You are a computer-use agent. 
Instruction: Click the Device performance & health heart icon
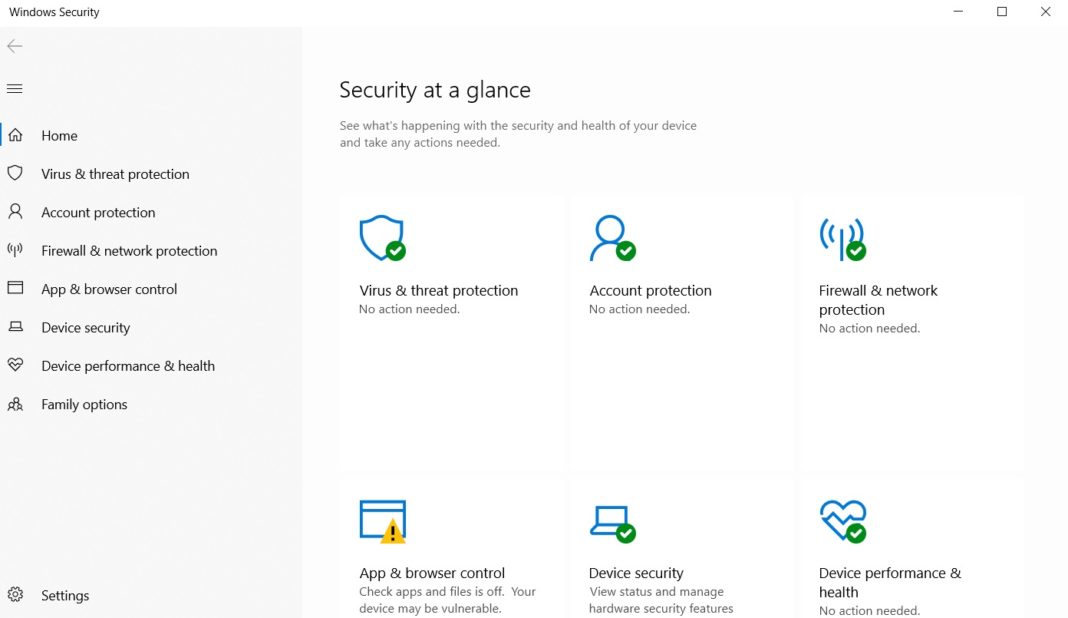pyautogui.click(x=843, y=519)
